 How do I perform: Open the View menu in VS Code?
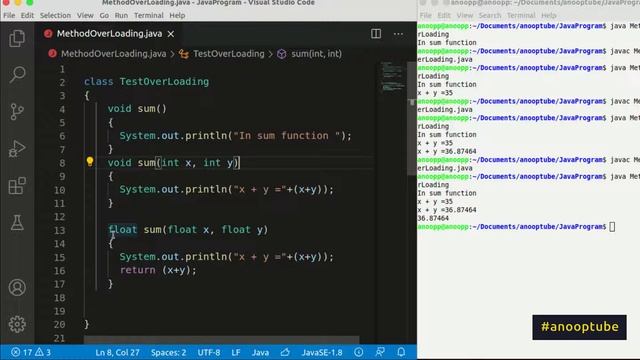tap(85, 16)
